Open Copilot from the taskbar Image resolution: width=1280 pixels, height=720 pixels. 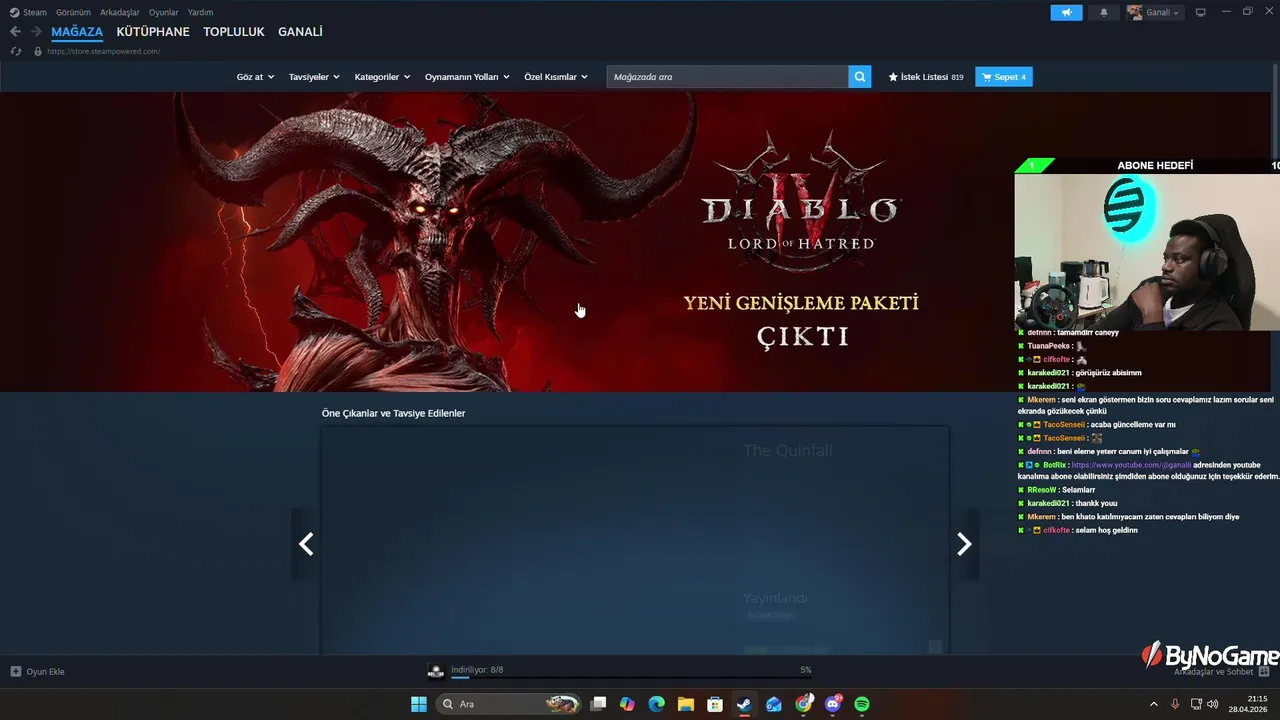(627, 704)
